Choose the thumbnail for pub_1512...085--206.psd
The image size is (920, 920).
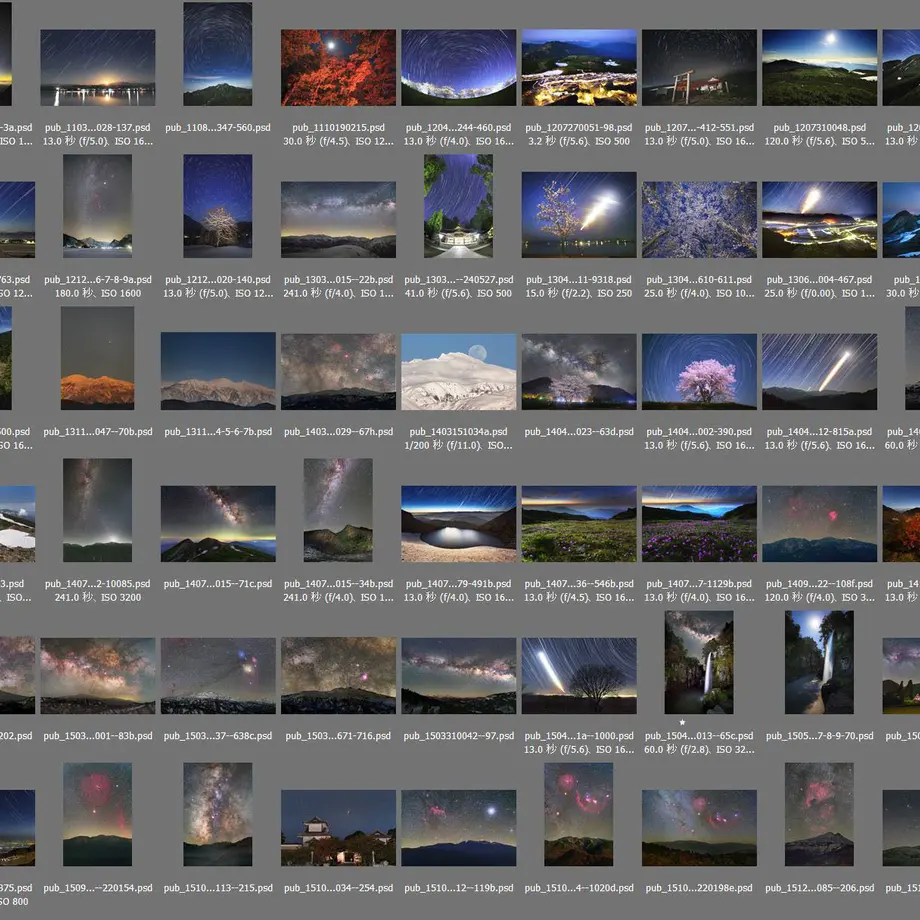[819, 814]
